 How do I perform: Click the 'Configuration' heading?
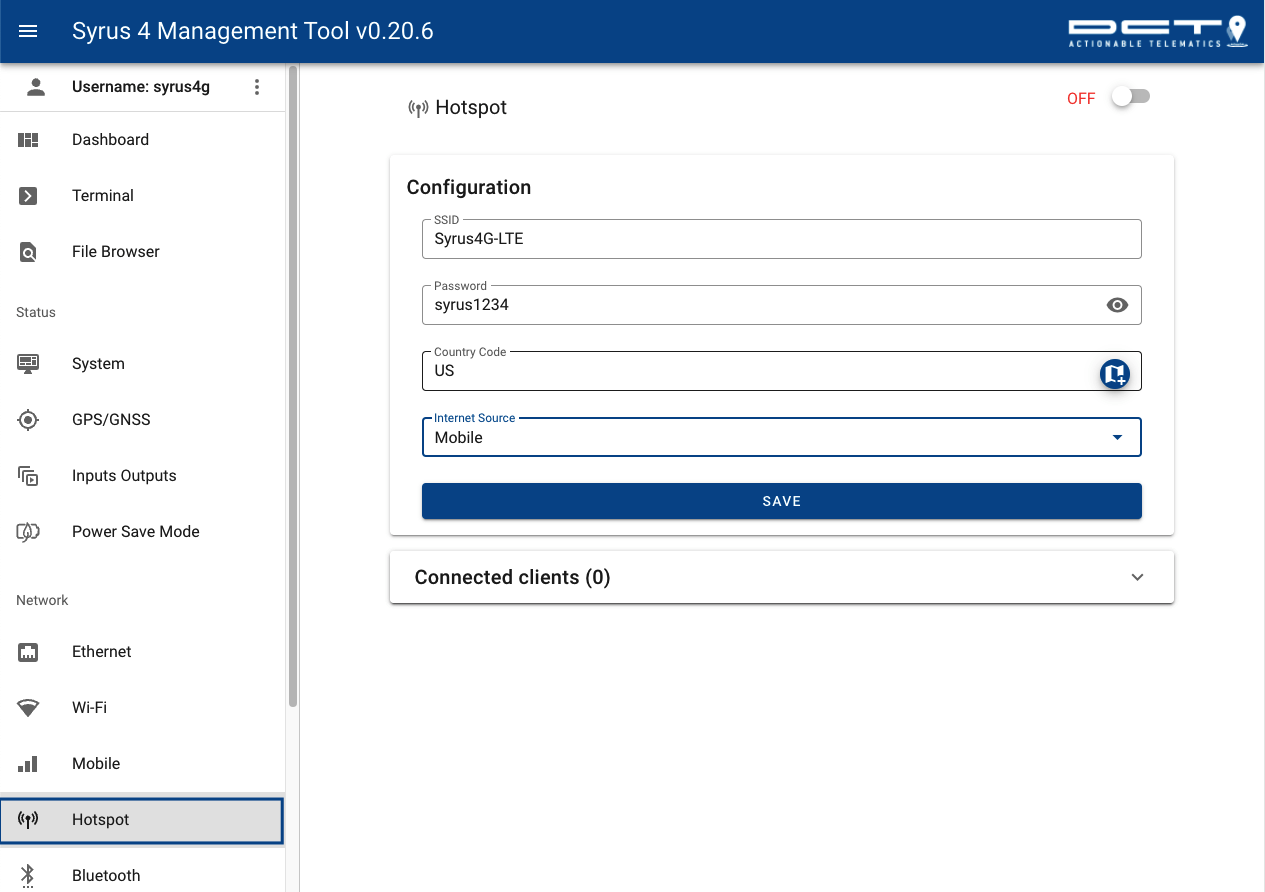(469, 187)
